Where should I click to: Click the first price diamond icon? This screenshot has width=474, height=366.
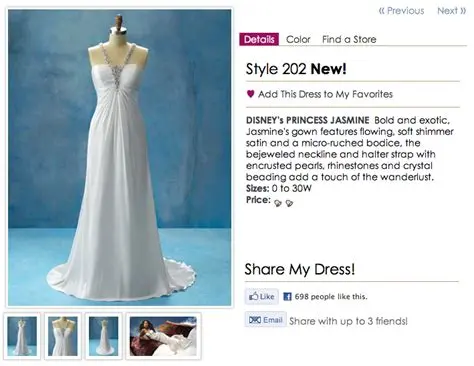tap(278, 203)
